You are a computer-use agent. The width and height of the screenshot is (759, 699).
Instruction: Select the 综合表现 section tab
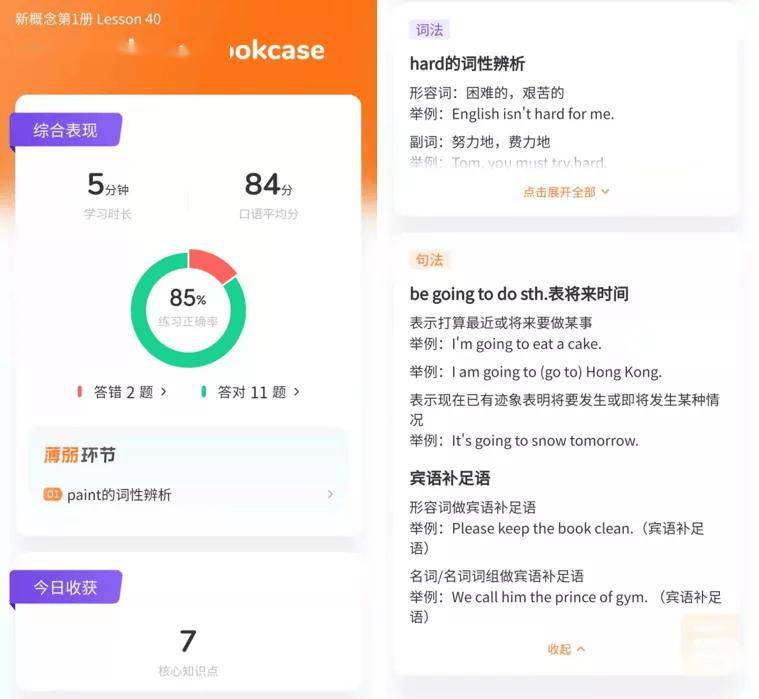pyautogui.click(x=65, y=130)
